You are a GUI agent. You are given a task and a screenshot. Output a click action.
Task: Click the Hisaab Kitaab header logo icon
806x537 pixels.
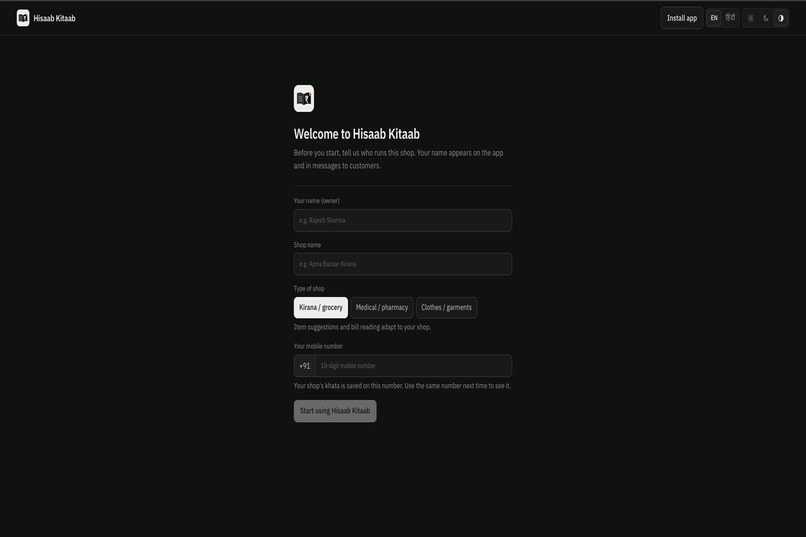(23, 18)
